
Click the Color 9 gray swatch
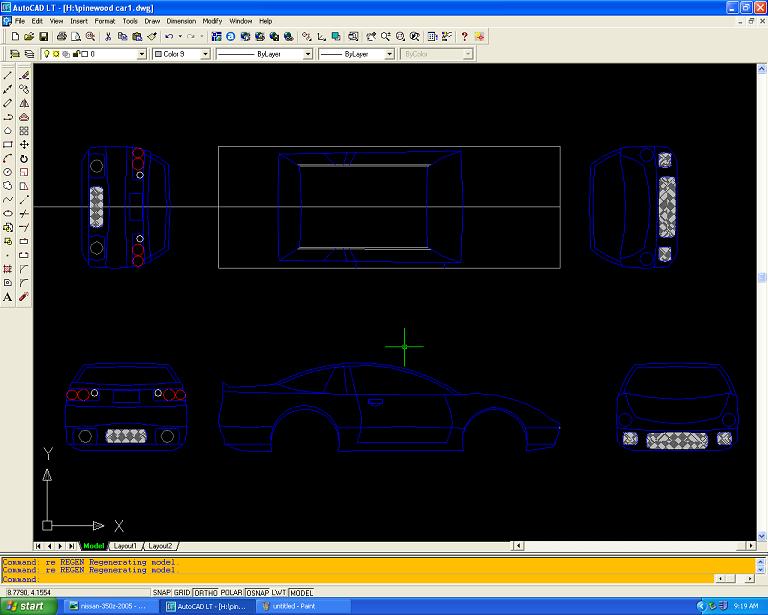point(158,54)
